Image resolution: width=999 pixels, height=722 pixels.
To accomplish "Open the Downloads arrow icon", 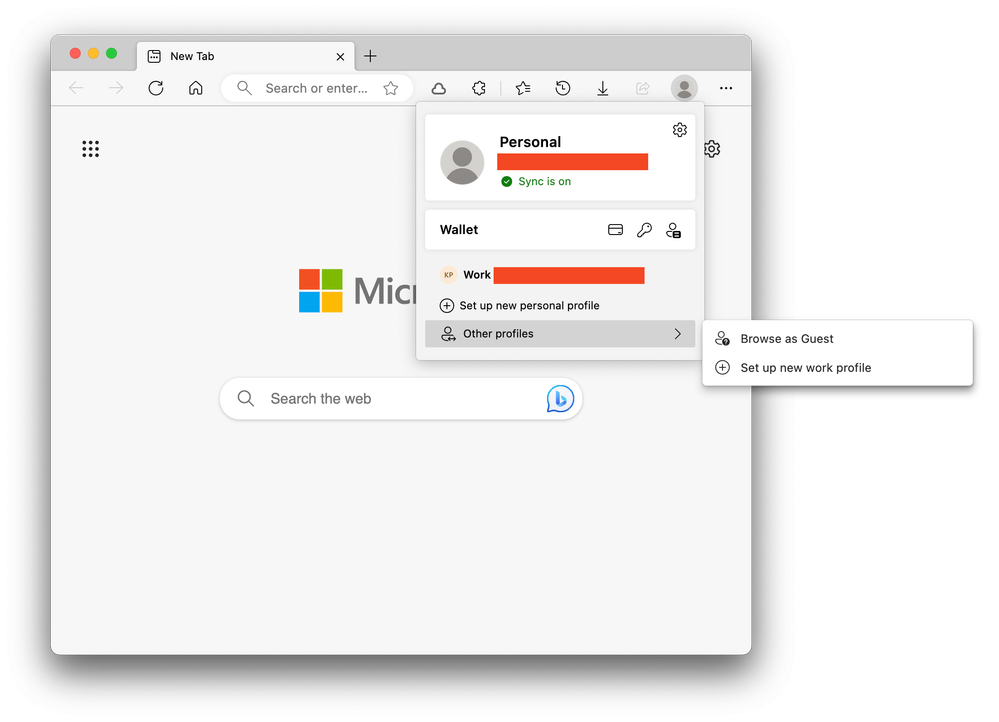I will click(x=603, y=89).
